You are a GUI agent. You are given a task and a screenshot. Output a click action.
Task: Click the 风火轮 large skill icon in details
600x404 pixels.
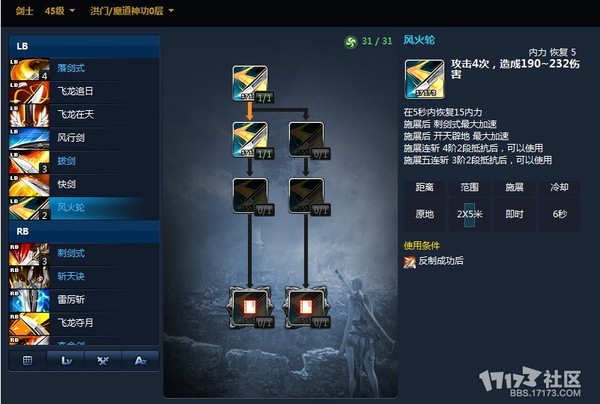pyautogui.click(x=425, y=79)
